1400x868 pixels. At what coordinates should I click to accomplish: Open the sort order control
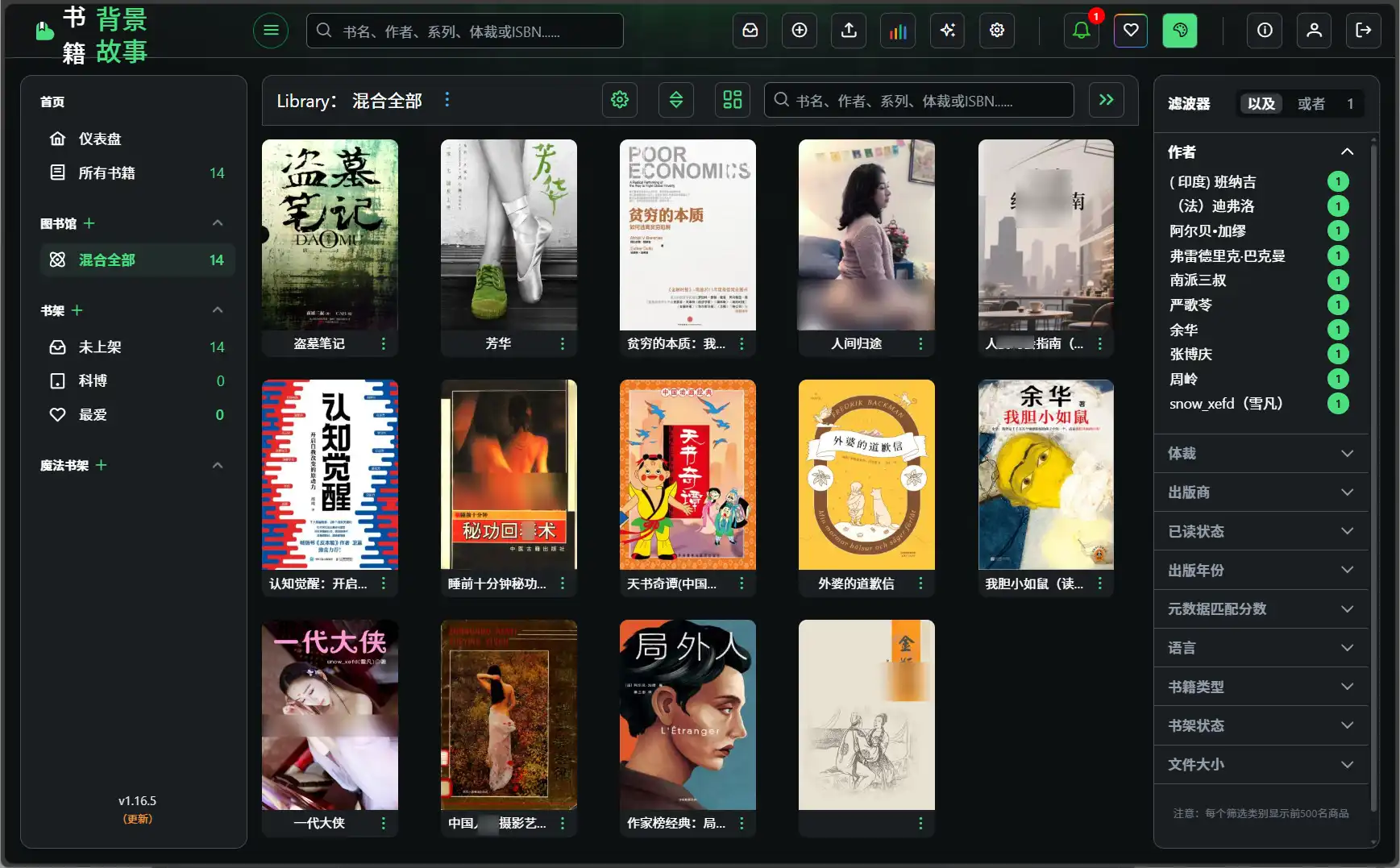point(675,100)
